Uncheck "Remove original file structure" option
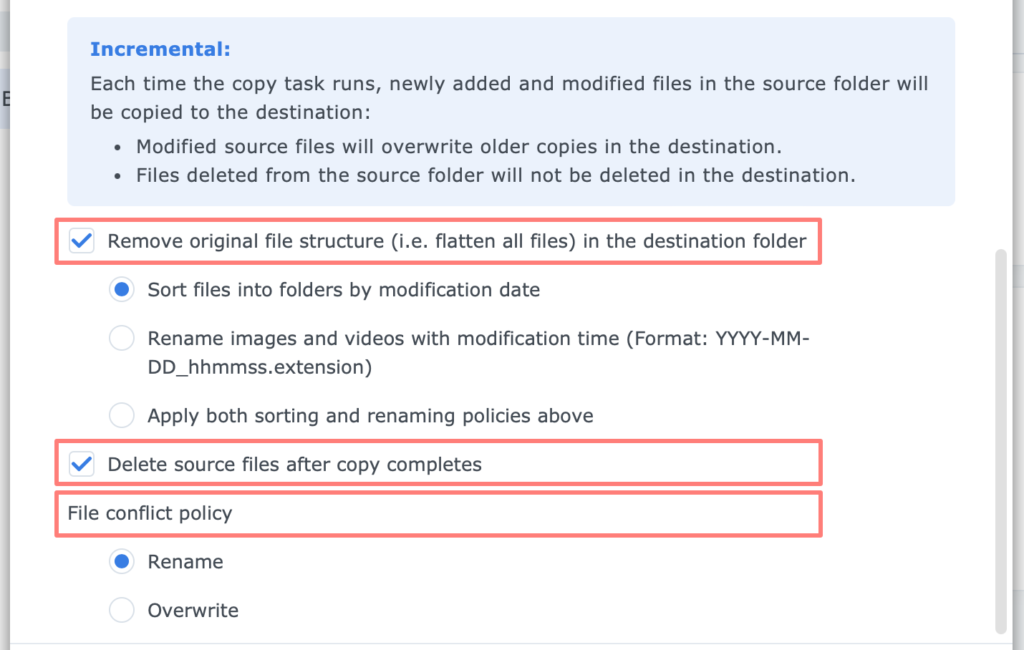The width and height of the screenshot is (1024, 650). click(81, 241)
